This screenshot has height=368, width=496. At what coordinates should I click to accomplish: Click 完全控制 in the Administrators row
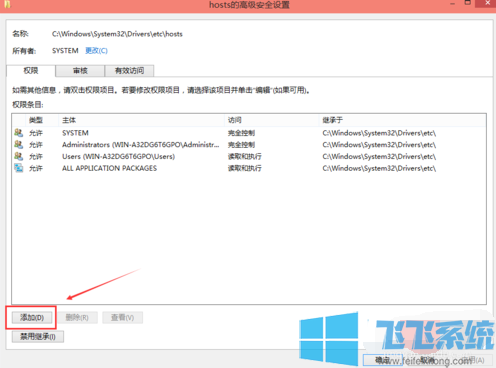tap(241, 145)
